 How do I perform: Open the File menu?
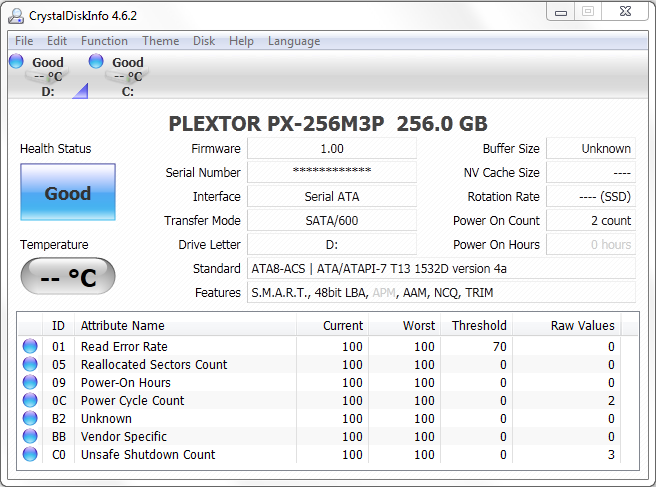click(x=24, y=41)
